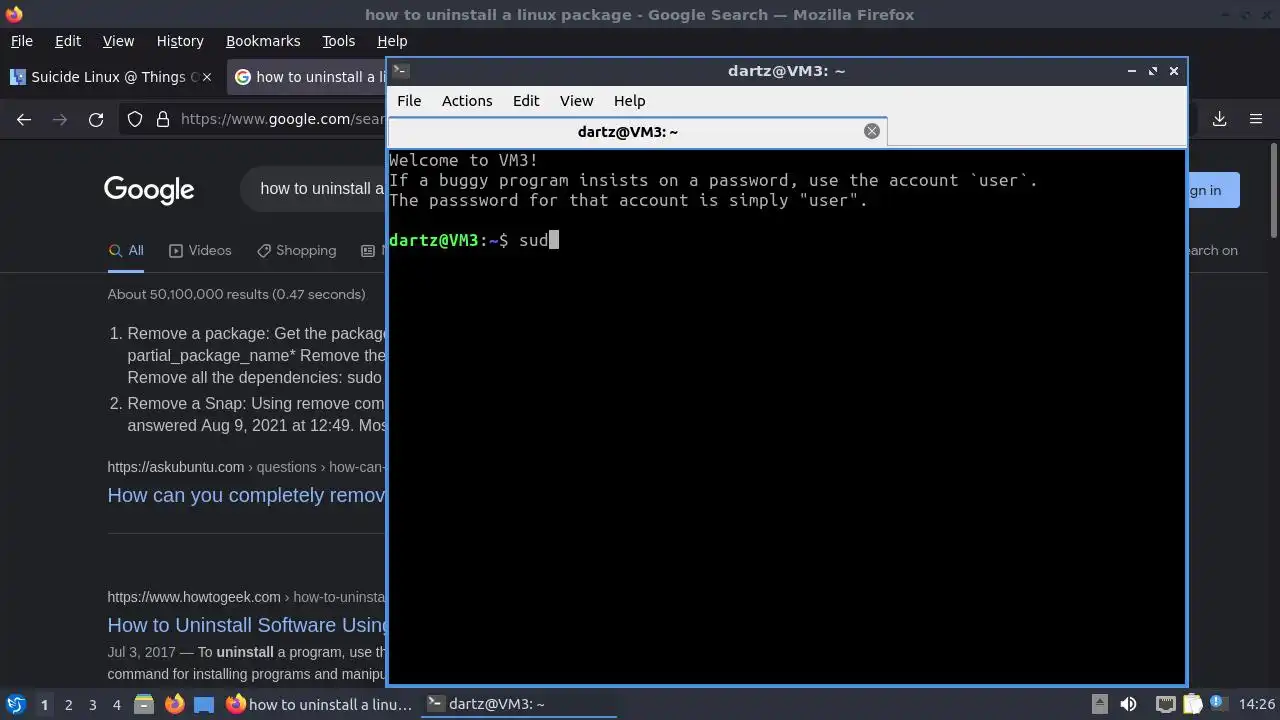
Task: Open the volume control in tray
Action: [x=1128, y=704]
